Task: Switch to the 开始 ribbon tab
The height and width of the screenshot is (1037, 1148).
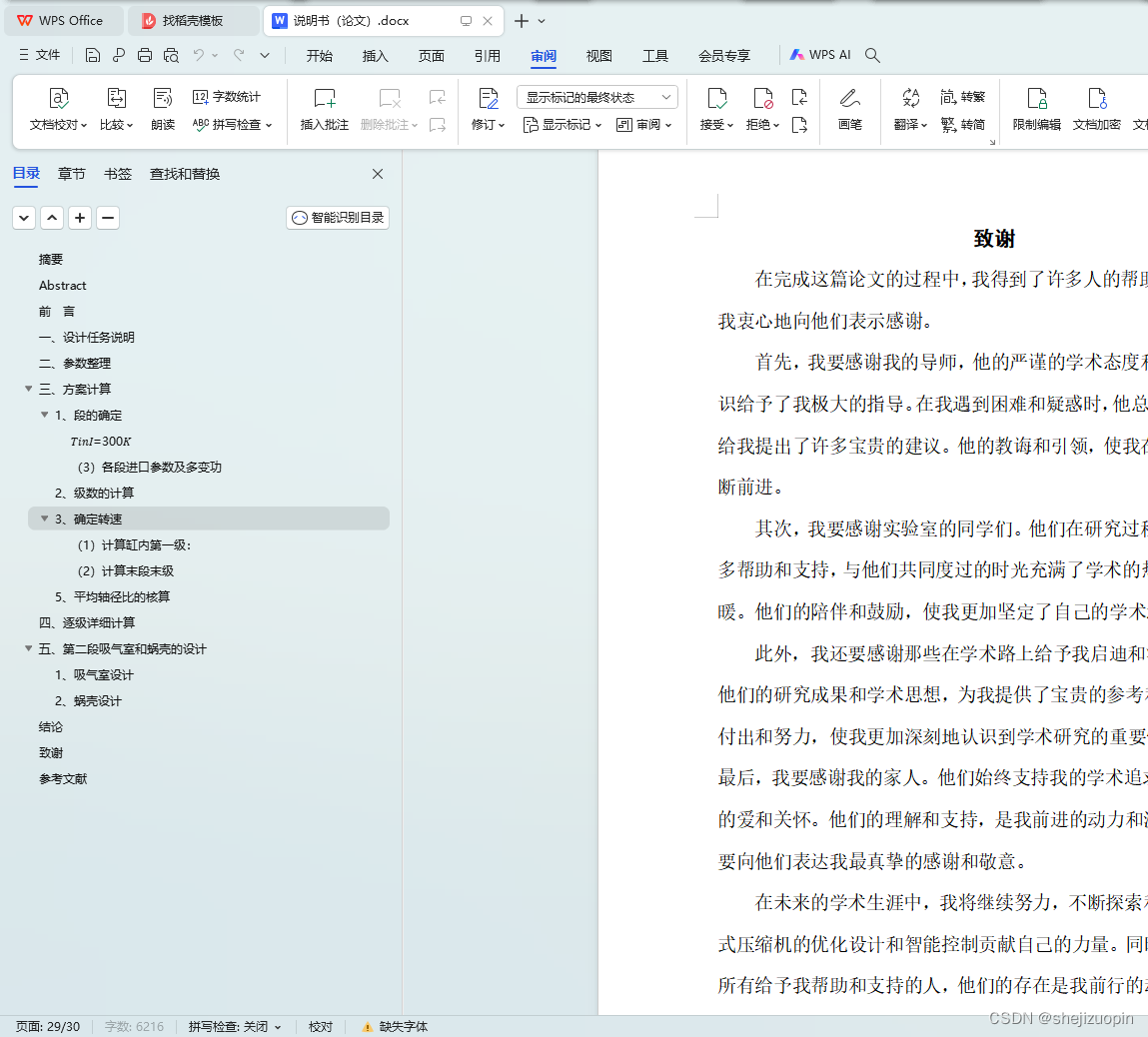Action: 319,56
